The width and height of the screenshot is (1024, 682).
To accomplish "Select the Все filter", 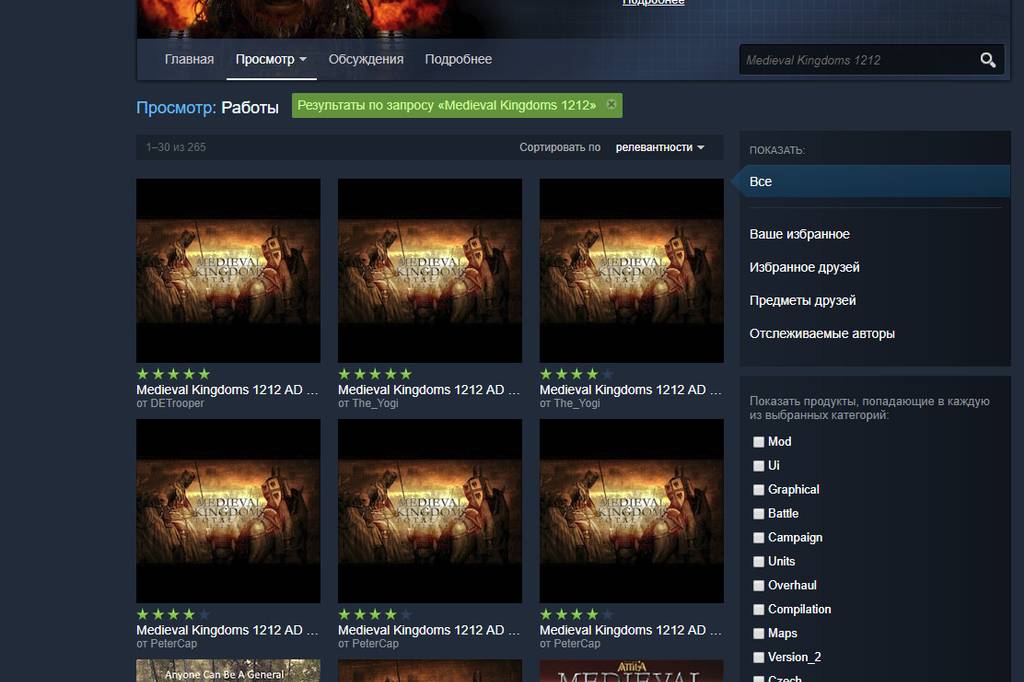I will pyautogui.click(x=874, y=182).
